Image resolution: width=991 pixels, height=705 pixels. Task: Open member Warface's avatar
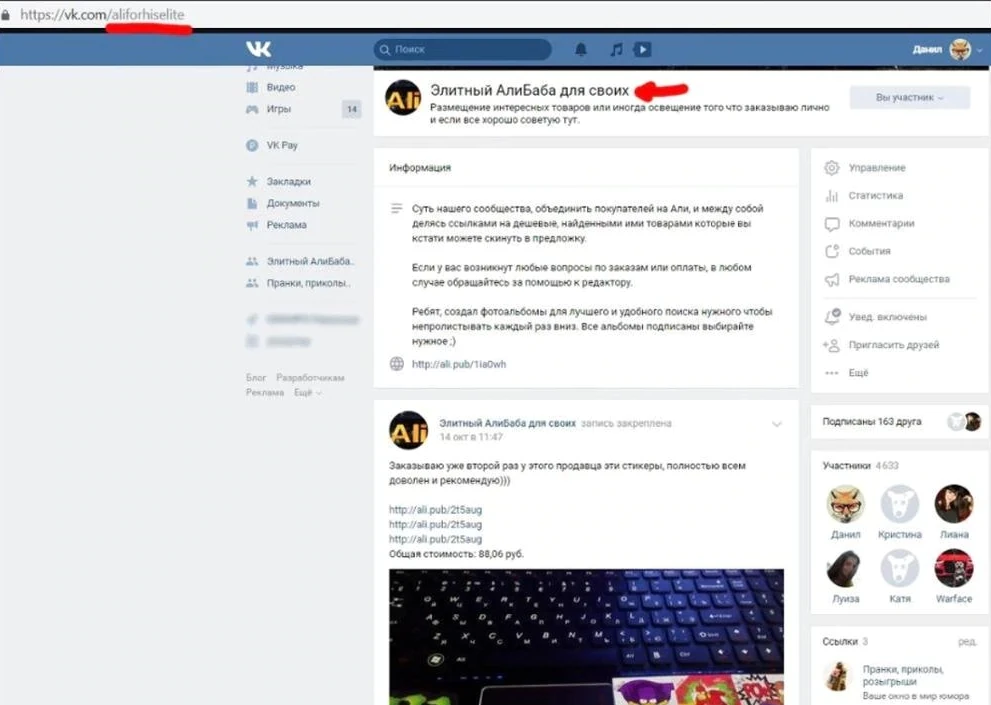[954, 568]
